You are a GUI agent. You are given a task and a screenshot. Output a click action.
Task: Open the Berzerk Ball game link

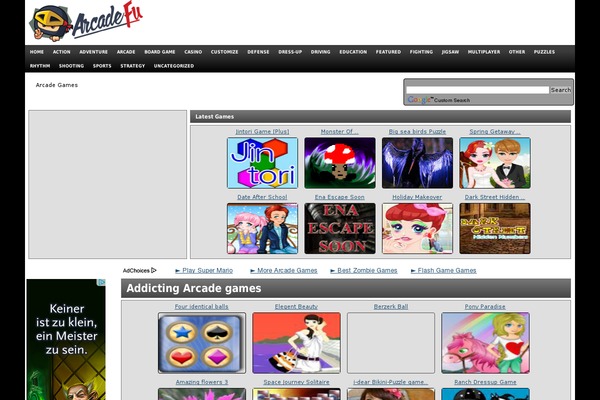391,307
